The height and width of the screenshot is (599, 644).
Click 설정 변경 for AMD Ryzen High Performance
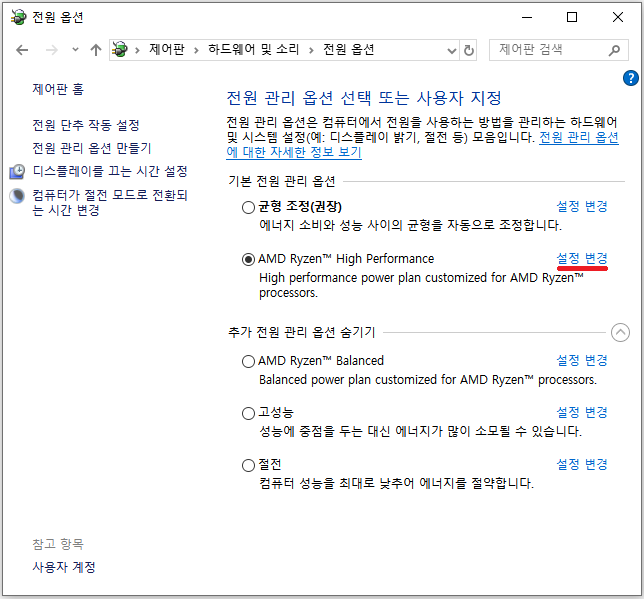(x=582, y=258)
